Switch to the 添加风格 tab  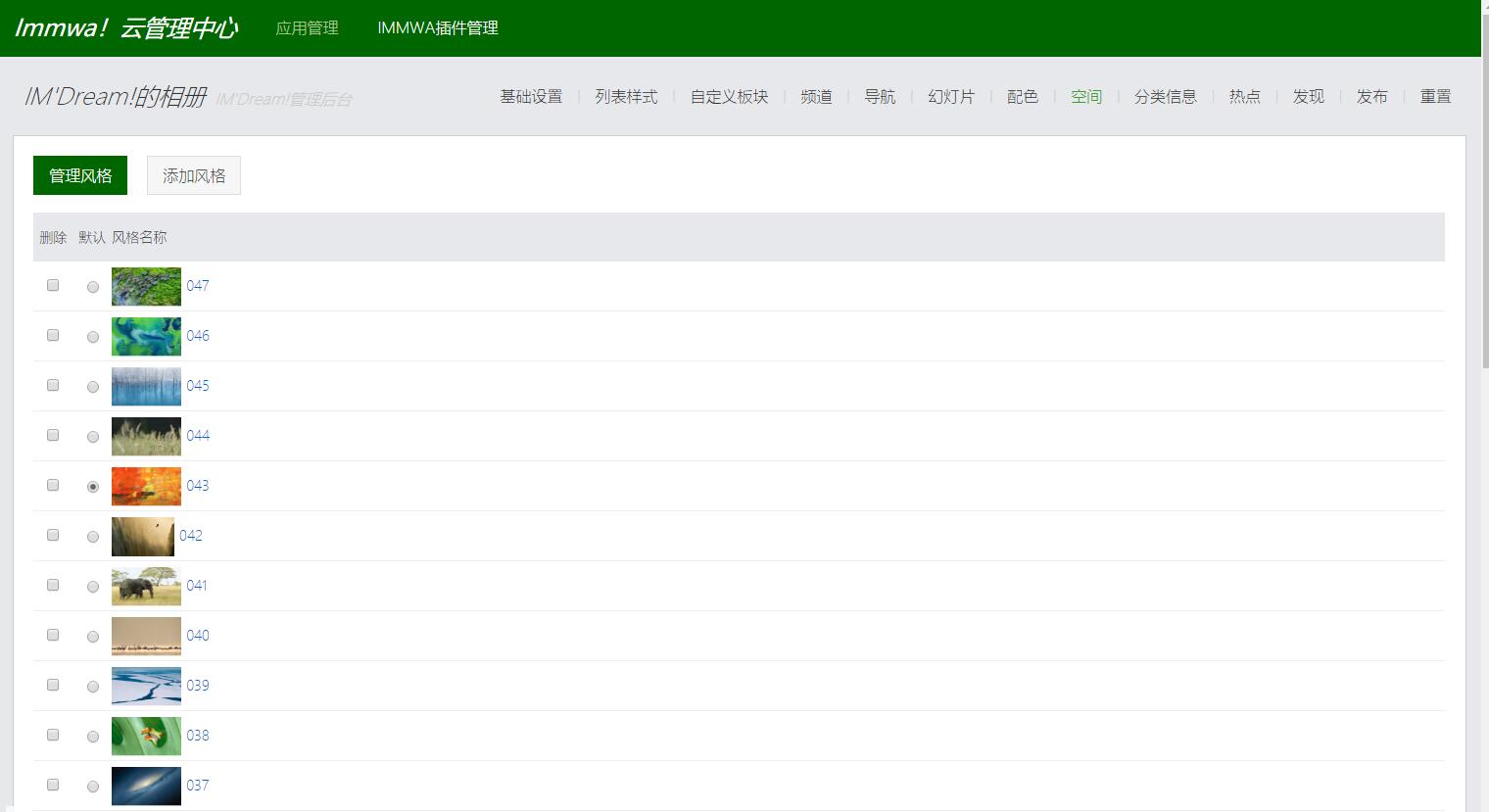pos(193,175)
